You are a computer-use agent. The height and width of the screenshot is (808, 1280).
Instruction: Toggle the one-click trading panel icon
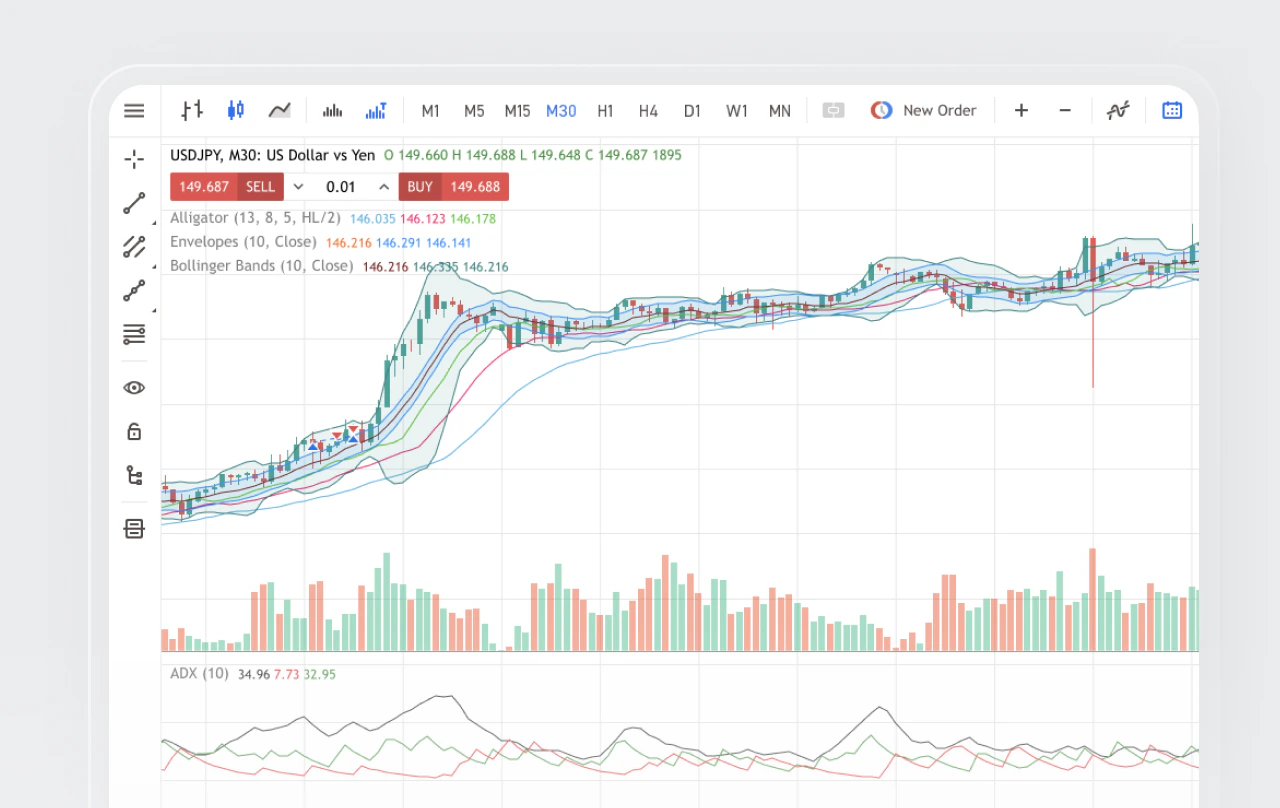coord(833,111)
